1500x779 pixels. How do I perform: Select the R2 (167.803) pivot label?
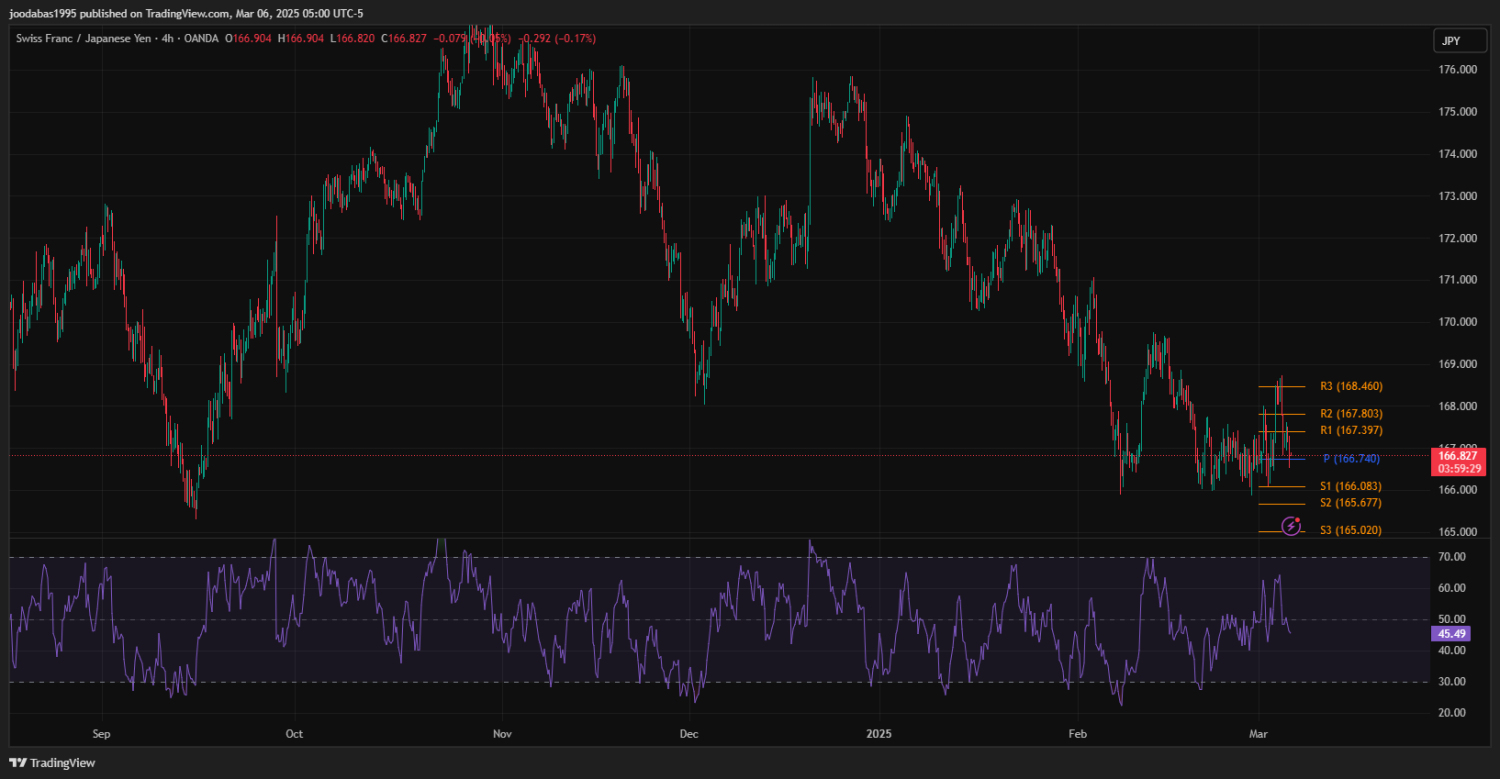click(x=1351, y=413)
